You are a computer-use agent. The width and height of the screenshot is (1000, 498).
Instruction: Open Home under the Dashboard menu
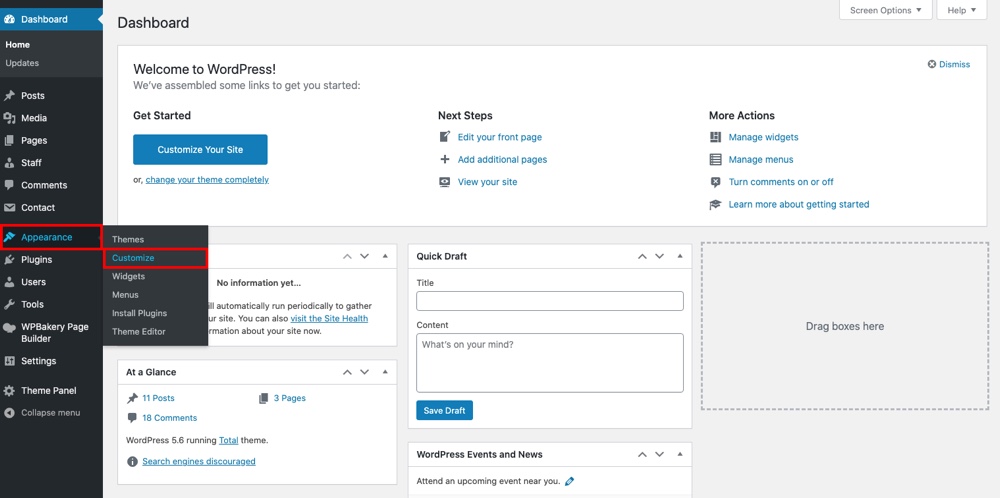(x=18, y=45)
